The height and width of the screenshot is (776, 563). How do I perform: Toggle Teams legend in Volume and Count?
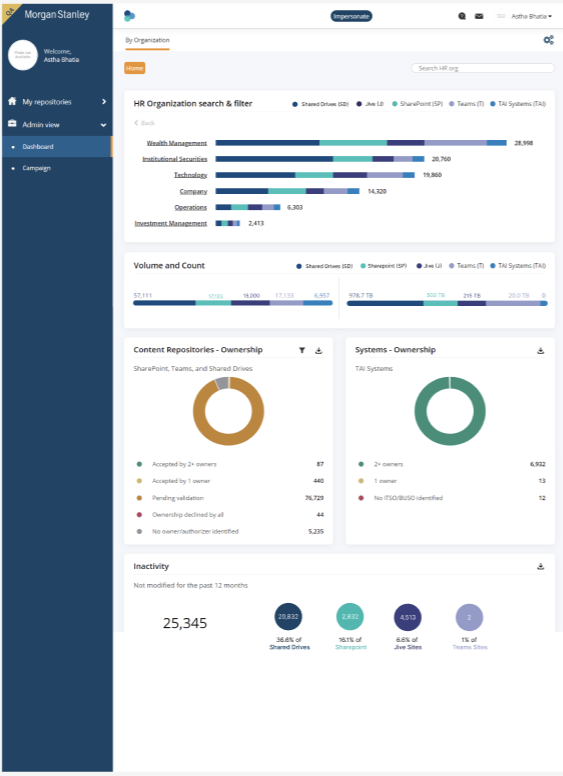(x=466, y=266)
